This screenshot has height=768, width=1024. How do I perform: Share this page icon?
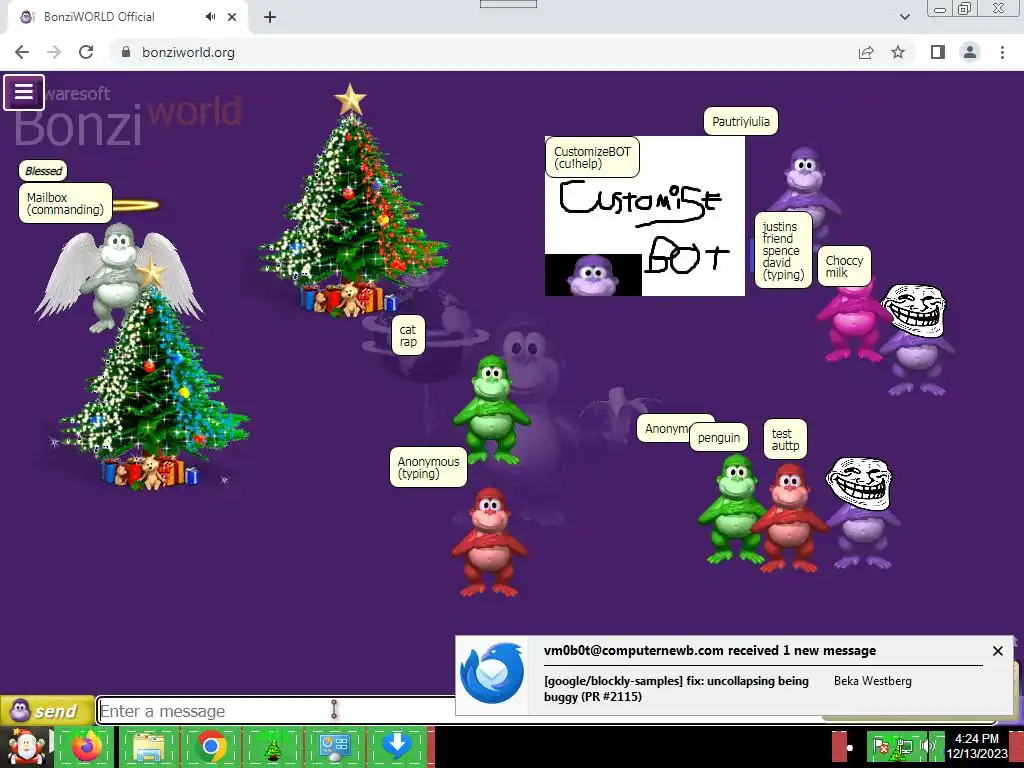pos(866,52)
